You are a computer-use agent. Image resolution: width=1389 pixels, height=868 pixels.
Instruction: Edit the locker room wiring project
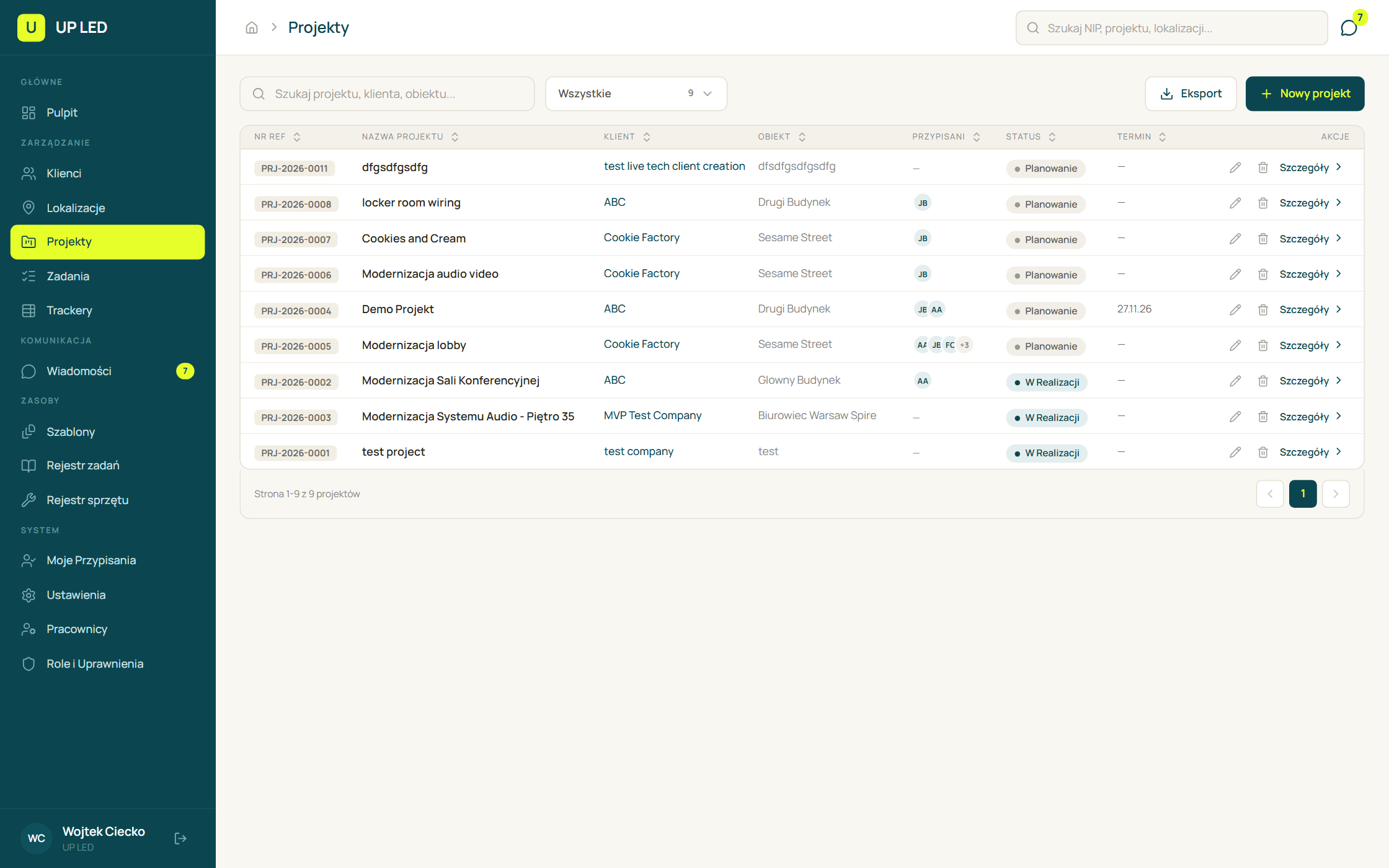(x=1235, y=203)
